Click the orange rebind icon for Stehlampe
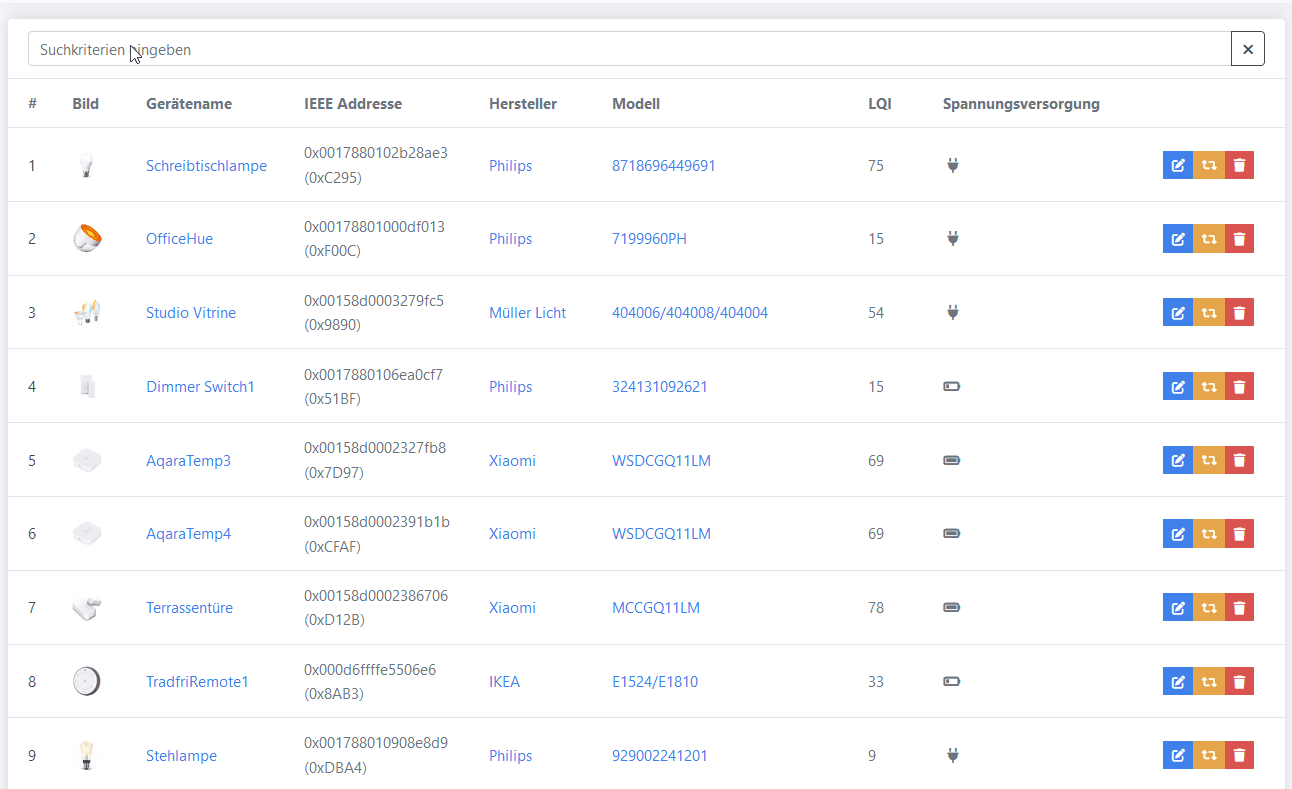Screen dimensions: 1292x789 [1209, 755]
